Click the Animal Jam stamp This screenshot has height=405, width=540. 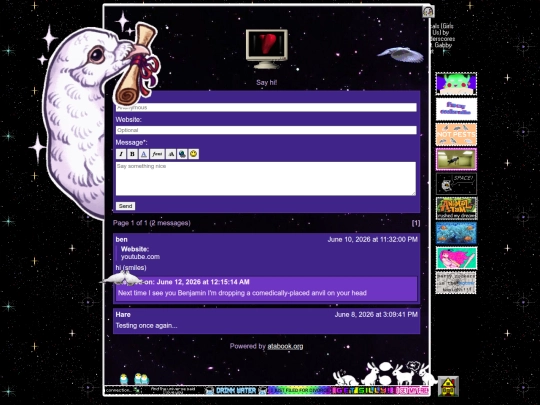click(456, 208)
